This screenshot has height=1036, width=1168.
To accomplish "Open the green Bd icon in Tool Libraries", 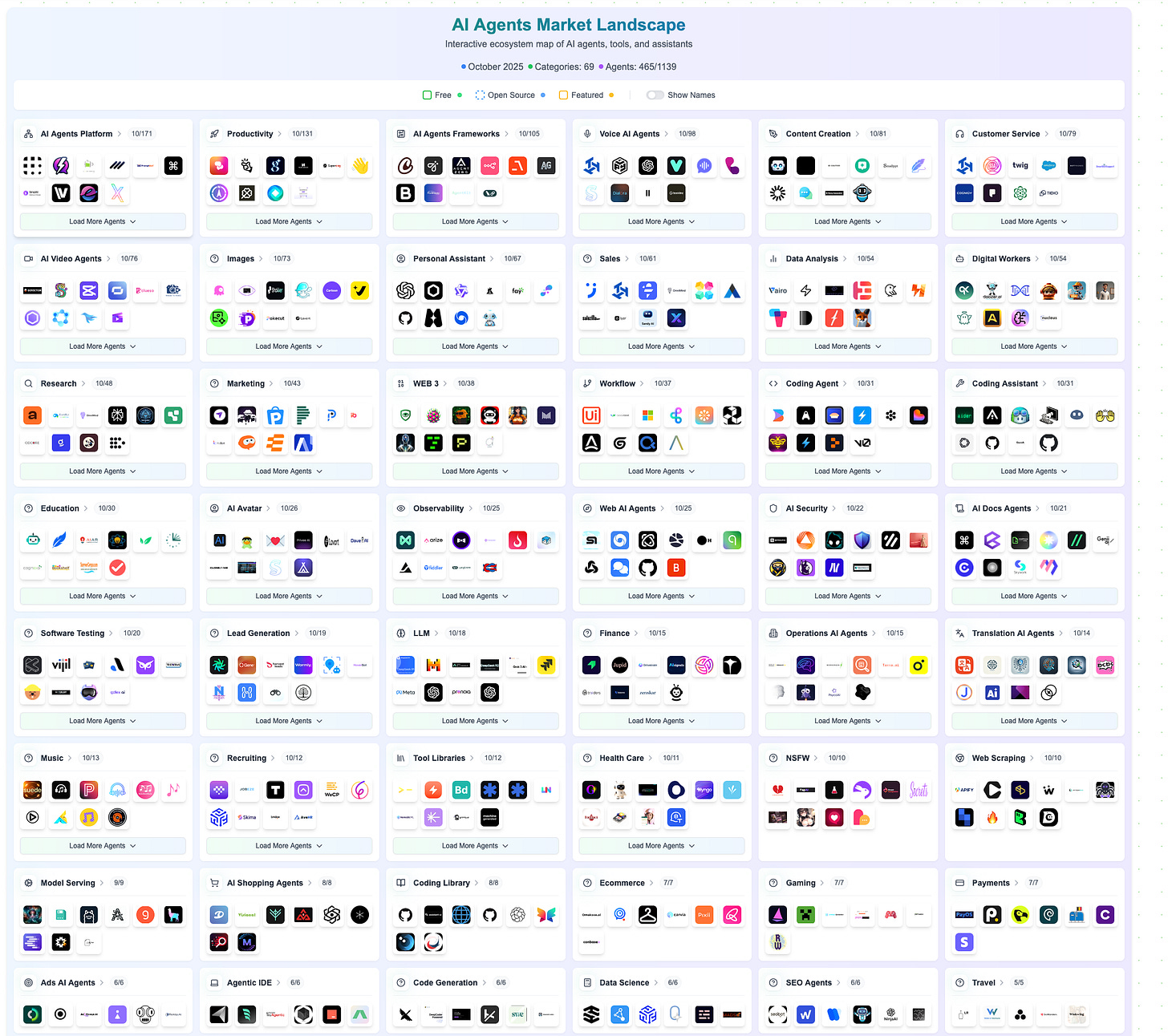I will (x=462, y=790).
